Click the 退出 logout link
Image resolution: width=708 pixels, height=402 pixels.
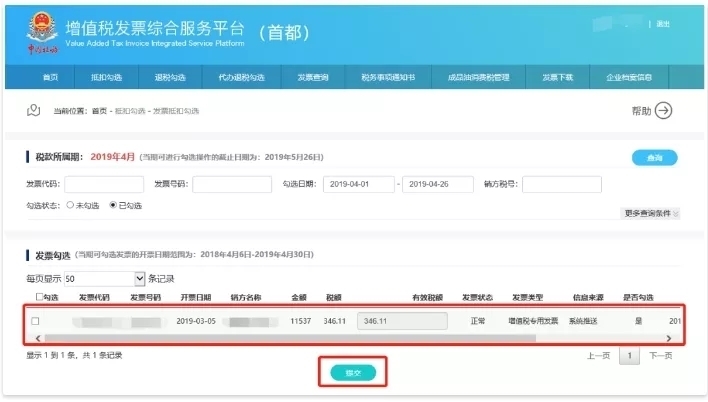click(x=663, y=24)
